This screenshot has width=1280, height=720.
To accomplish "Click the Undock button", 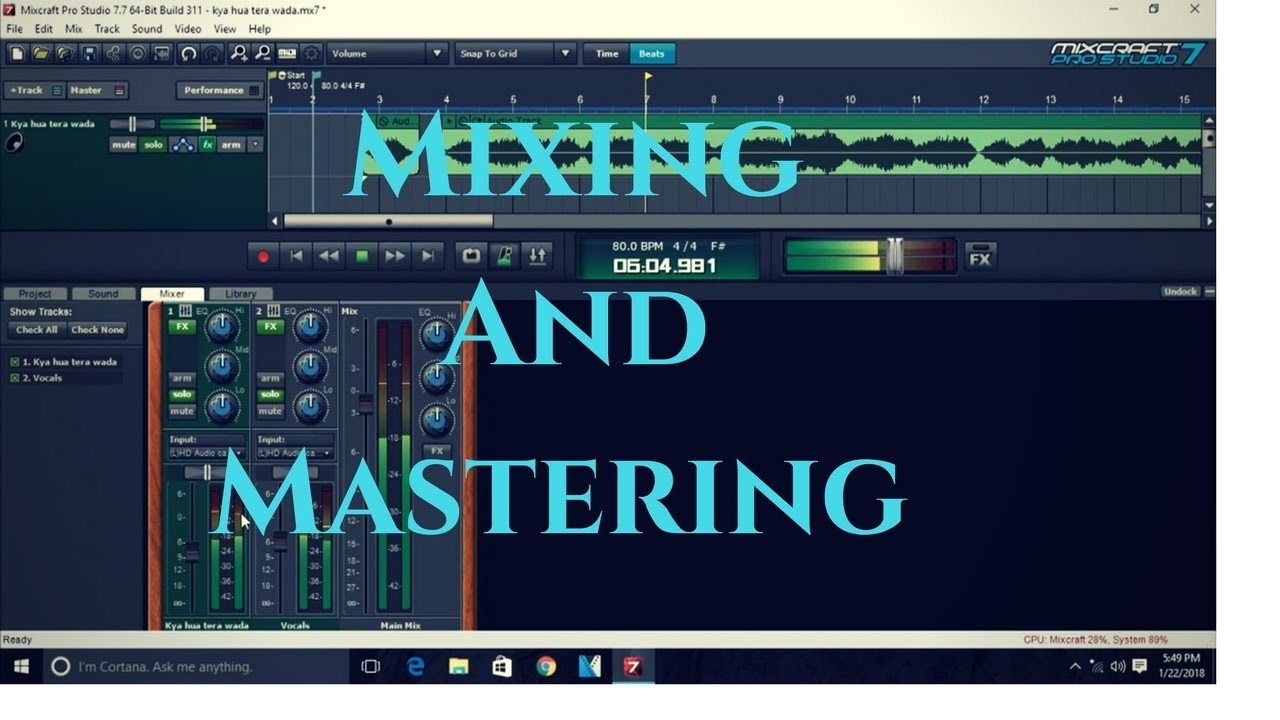I will (1180, 292).
